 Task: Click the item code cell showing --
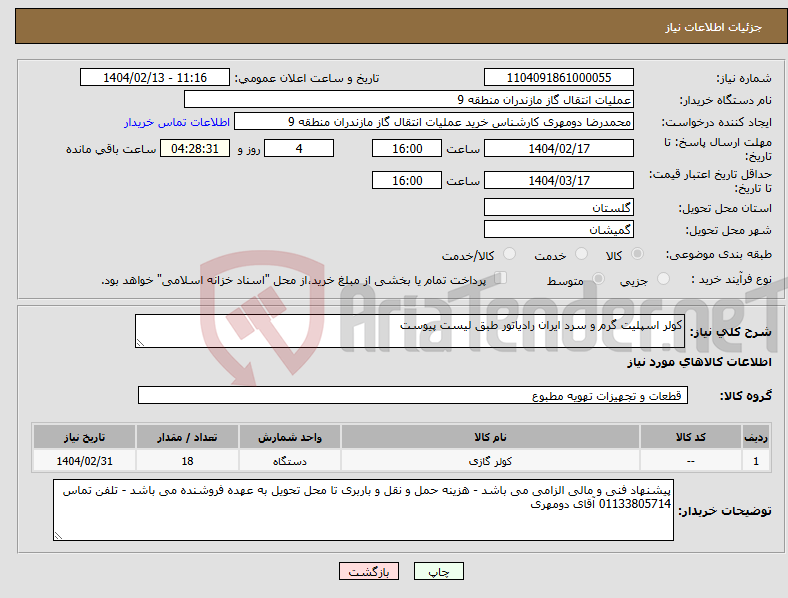[x=691, y=461]
